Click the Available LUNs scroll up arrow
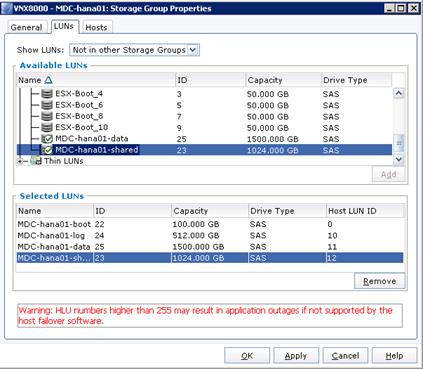 (x=399, y=93)
